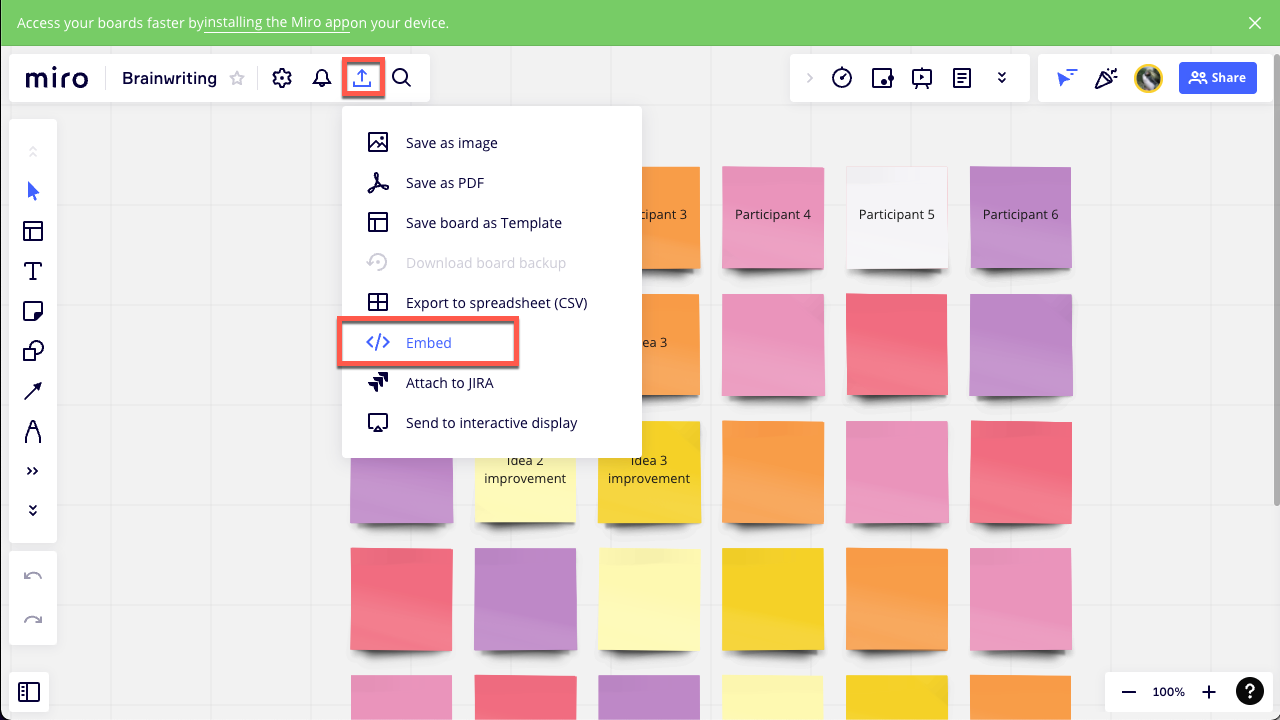The image size is (1280, 720).
Task: Open board settings gear
Action: tap(282, 78)
